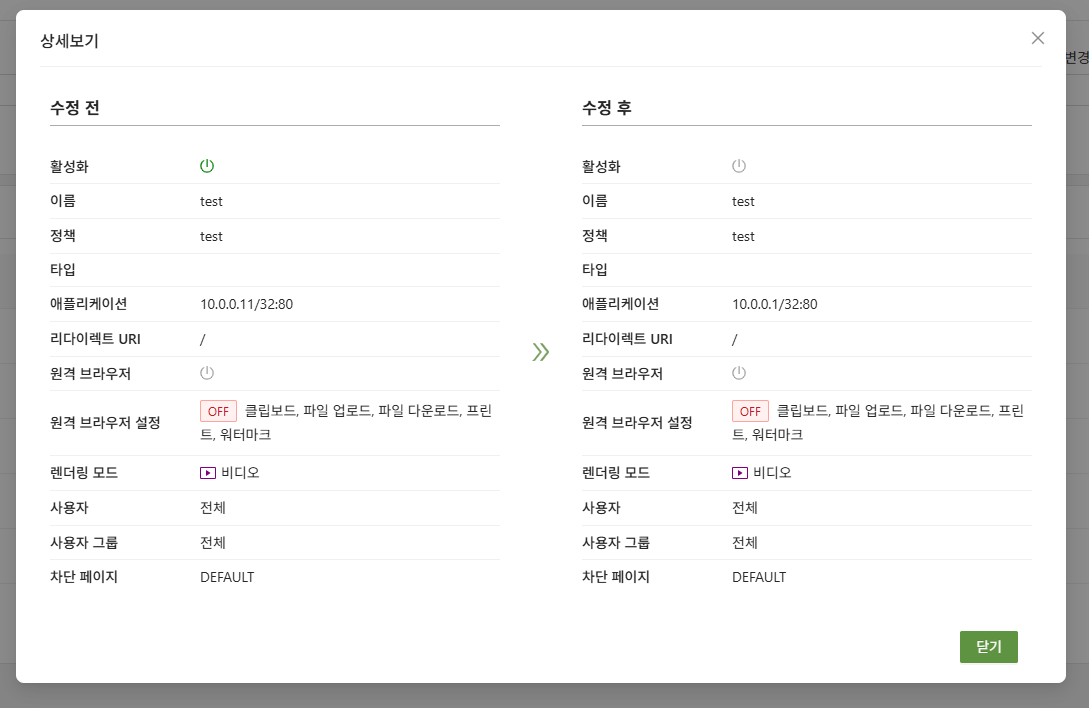Click application value 10.0.0.11/32:80
Screen dimensions: 1089x708
coord(246,304)
